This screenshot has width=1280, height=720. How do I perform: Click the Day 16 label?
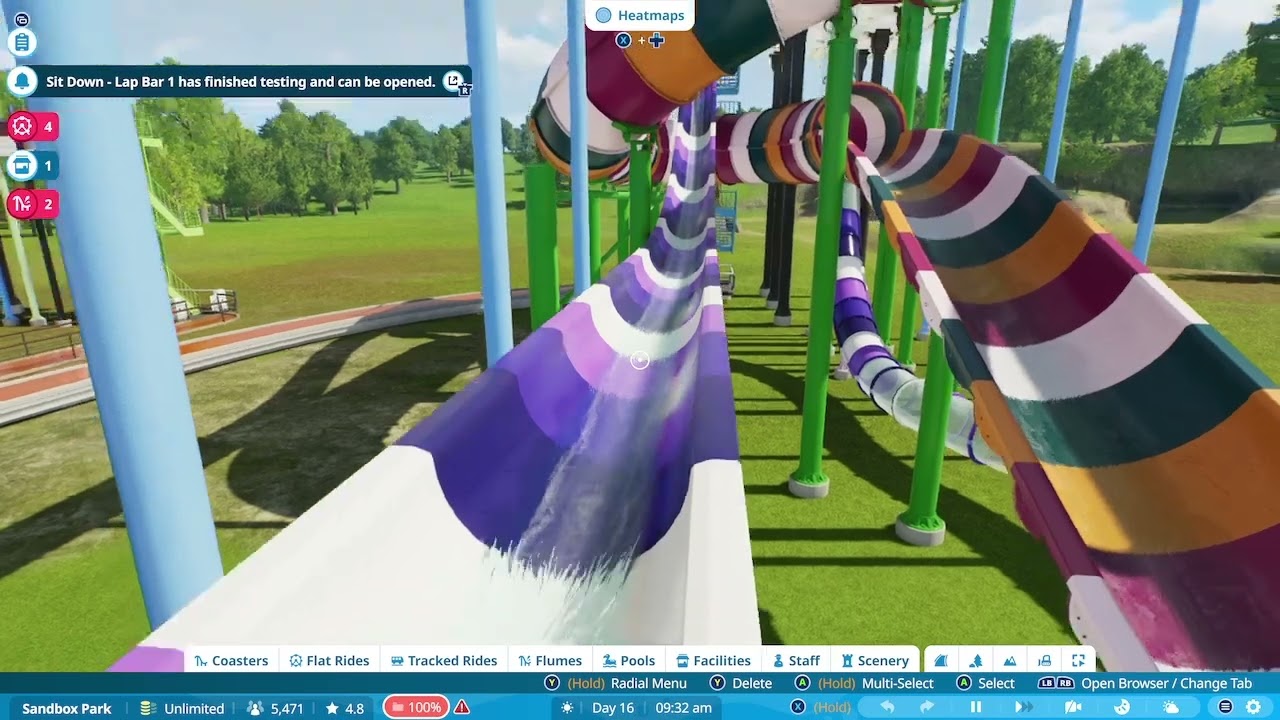click(x=613, y=708)
